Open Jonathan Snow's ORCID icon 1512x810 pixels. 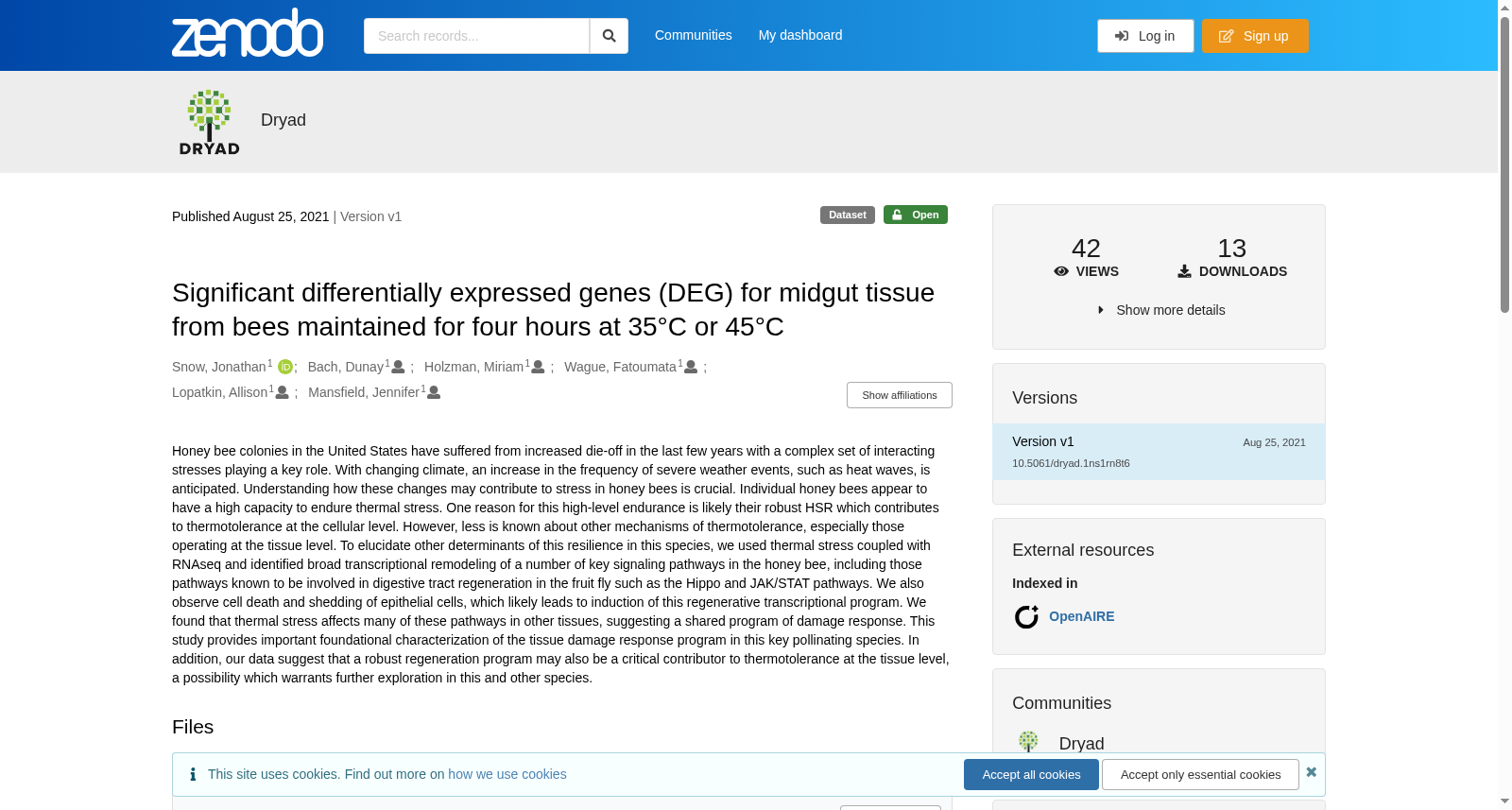(x=284, y=367)
